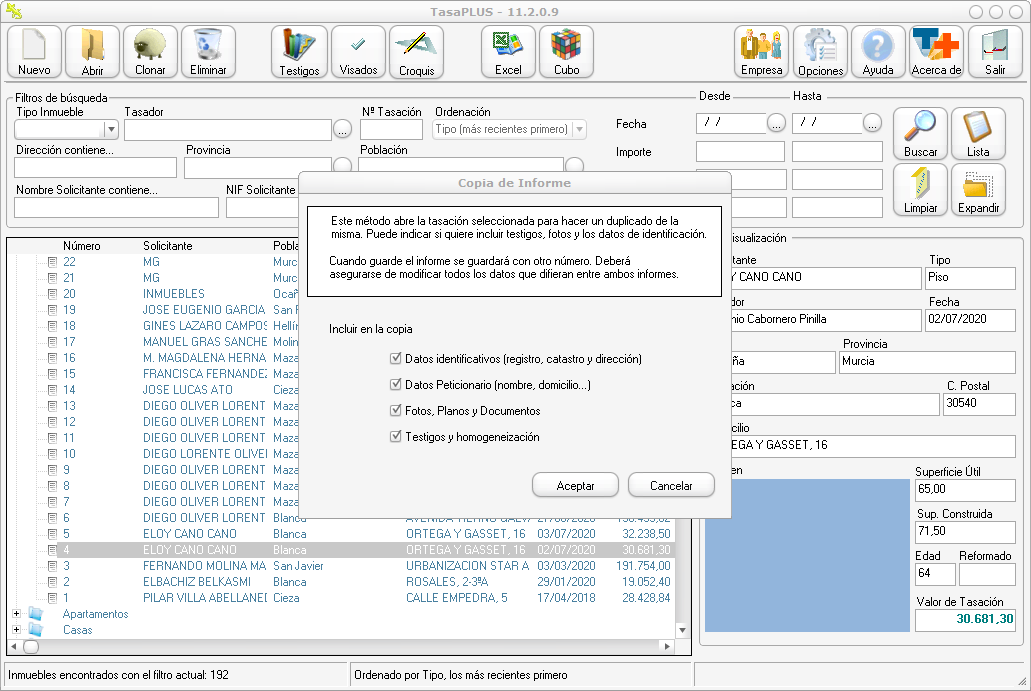
Task: Uncheck Datos identificativos checkbox
Action: [396, 358]
